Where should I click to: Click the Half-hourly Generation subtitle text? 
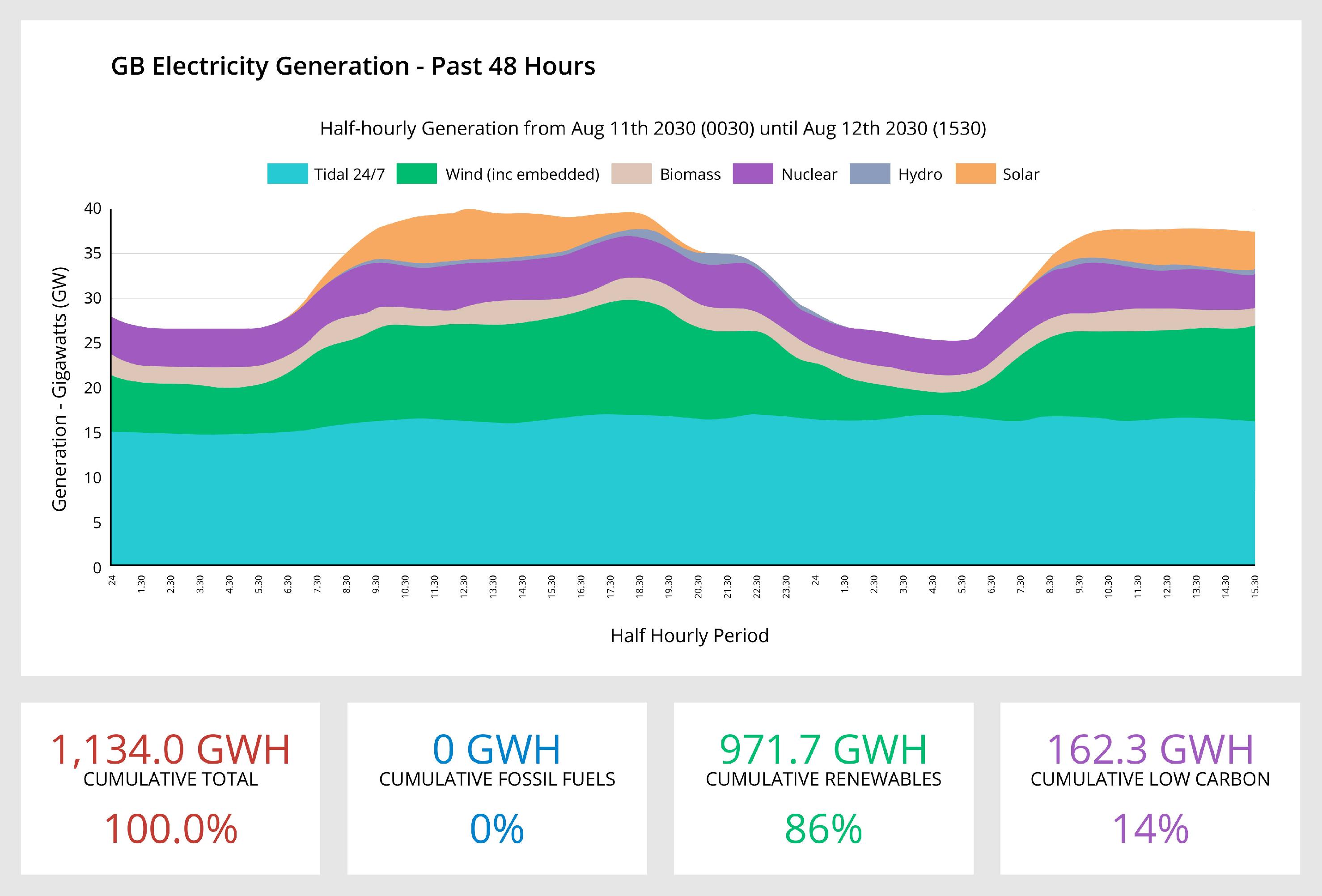[653, 128]
